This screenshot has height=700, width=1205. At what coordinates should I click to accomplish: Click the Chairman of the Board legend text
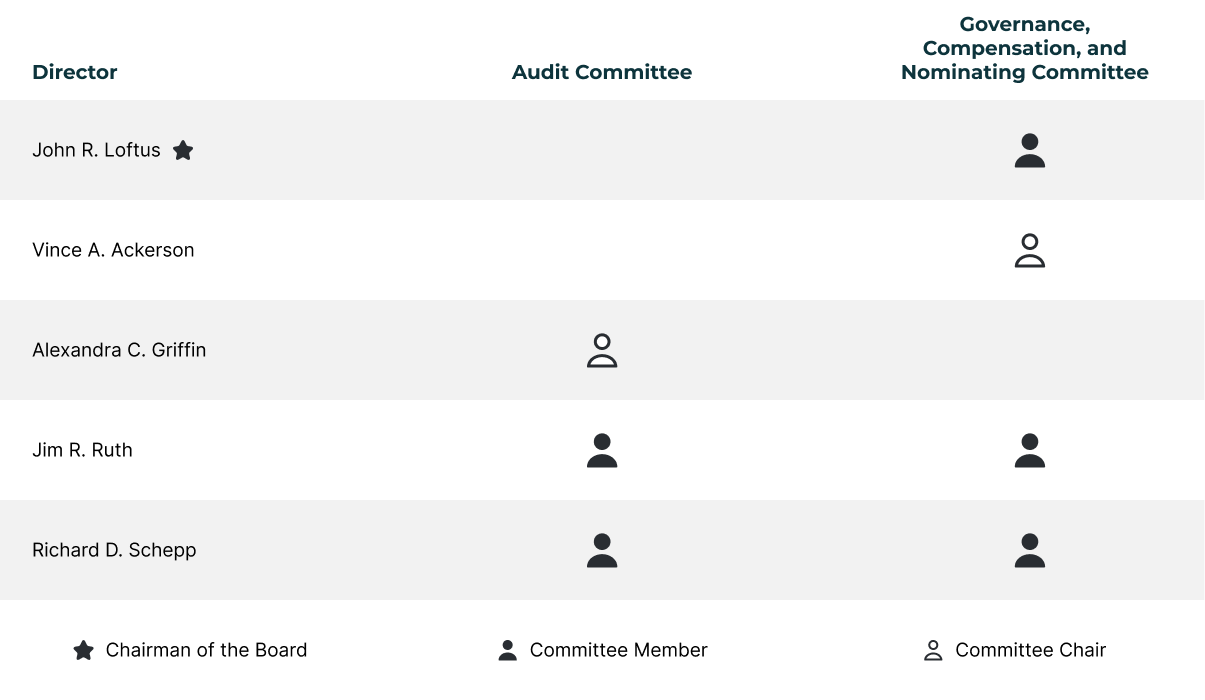point(206,650)
